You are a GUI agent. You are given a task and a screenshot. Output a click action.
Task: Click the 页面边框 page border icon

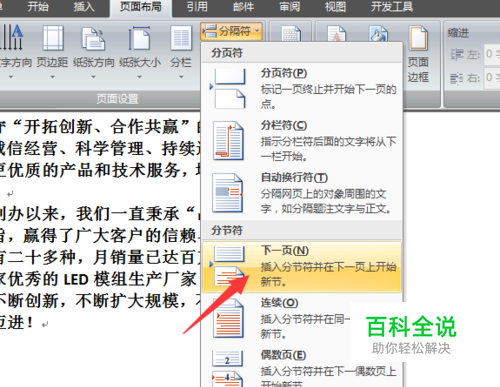point(418,37)
